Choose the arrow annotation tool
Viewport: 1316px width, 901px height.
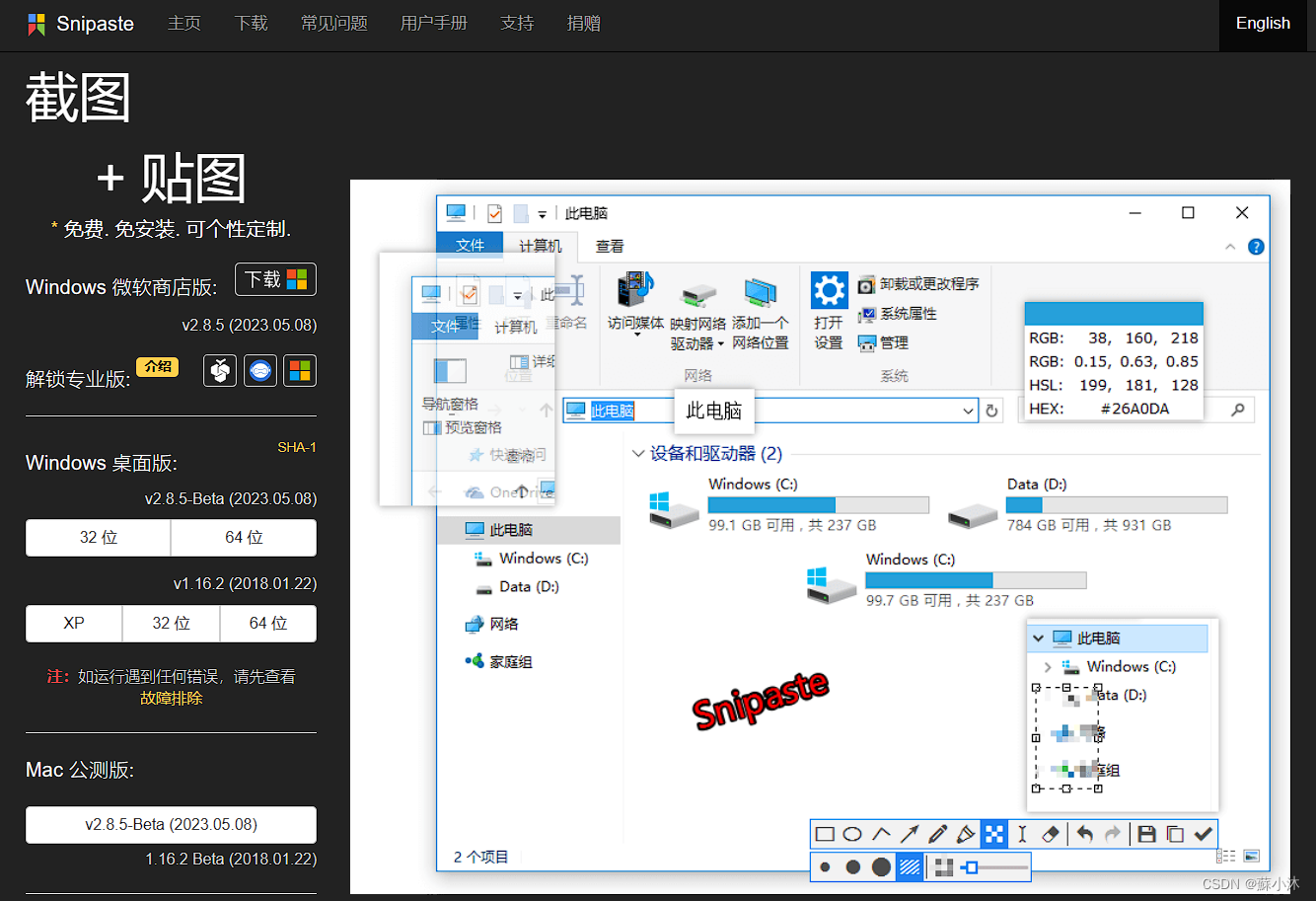pos(910,834)
